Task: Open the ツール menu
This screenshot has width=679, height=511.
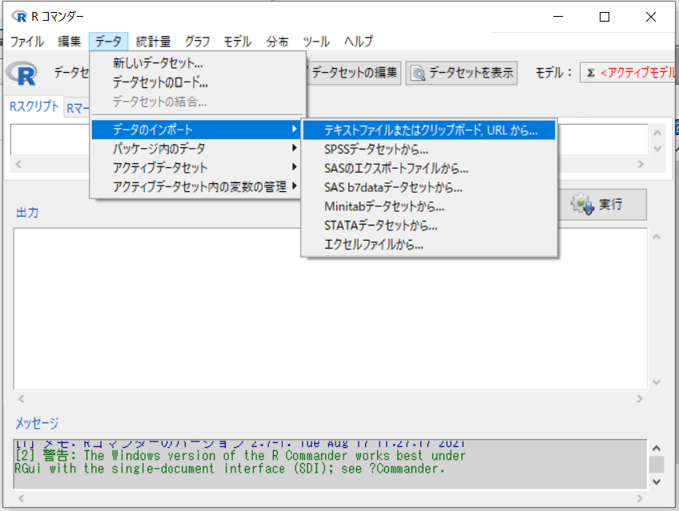Action: pos(316,42)
